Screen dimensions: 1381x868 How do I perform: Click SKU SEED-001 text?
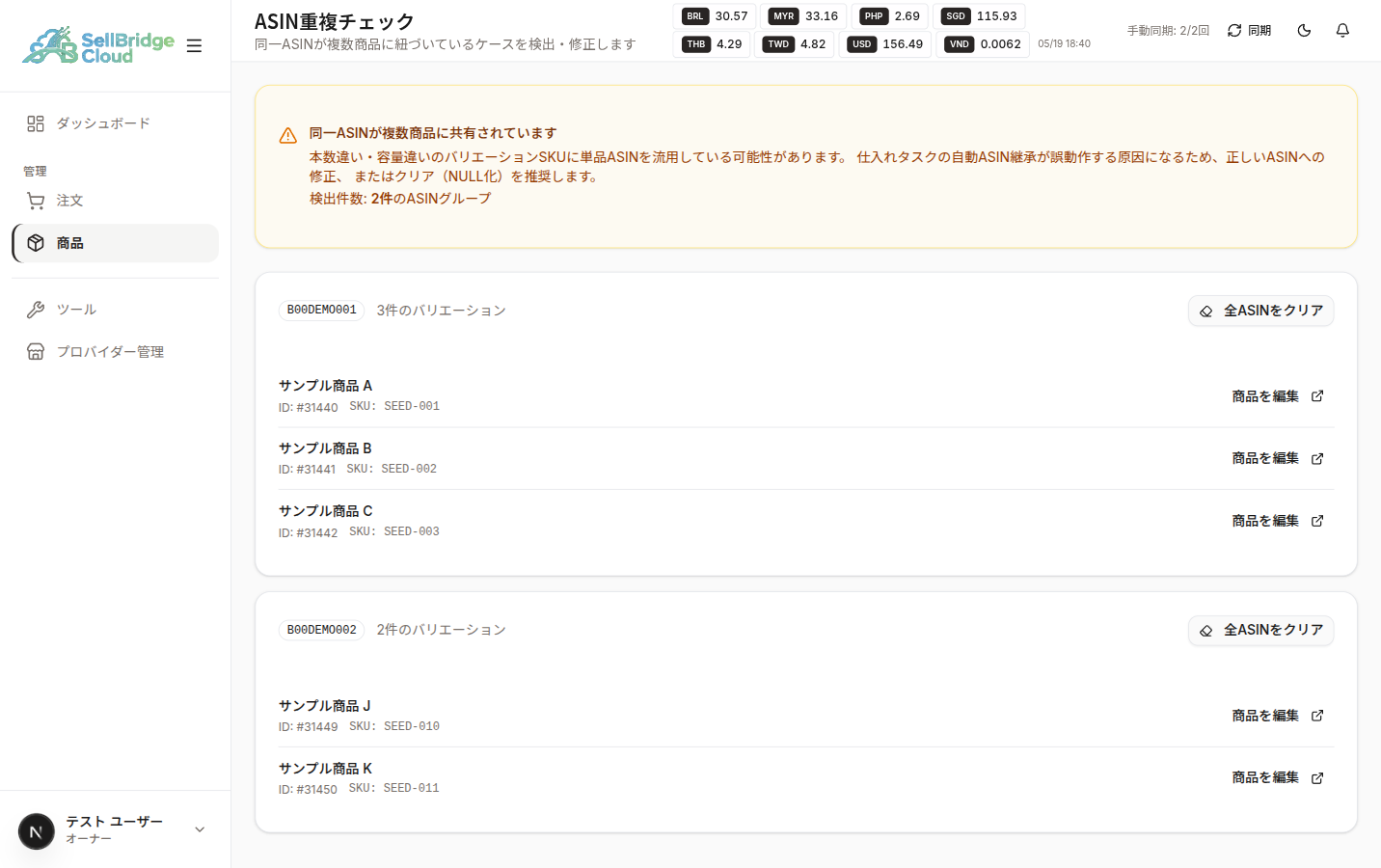tap(394, 407)
